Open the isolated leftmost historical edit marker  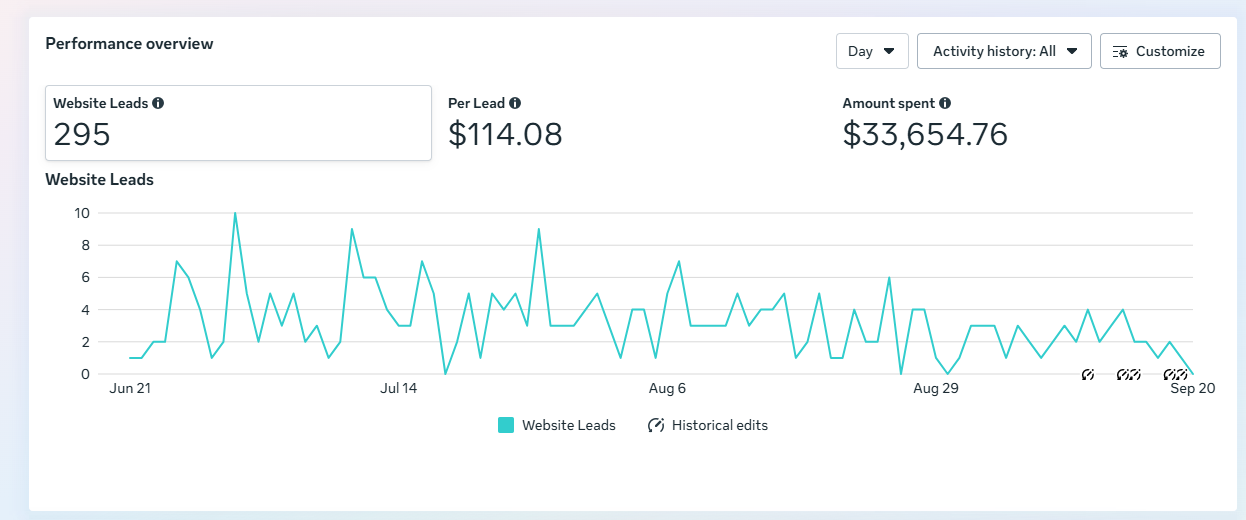1088,375
